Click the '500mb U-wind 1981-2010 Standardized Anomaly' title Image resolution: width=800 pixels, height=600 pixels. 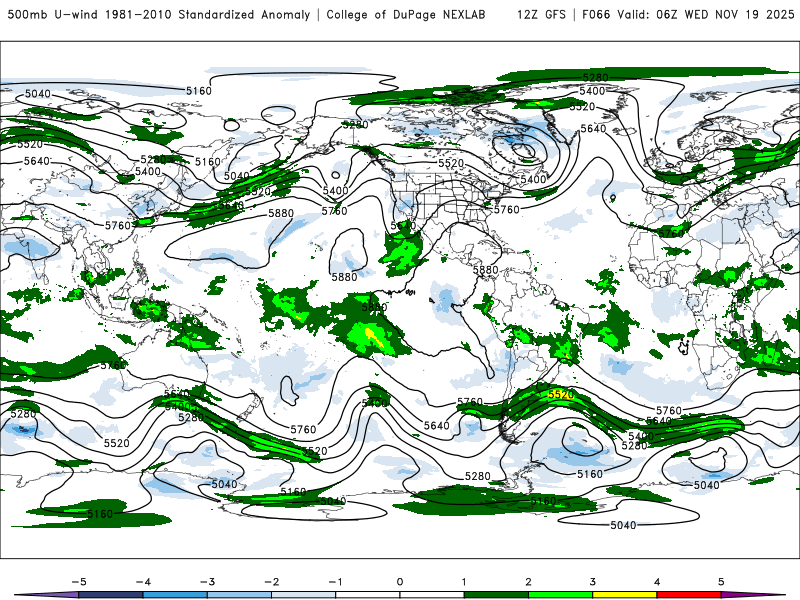click(x=159, y=15)
